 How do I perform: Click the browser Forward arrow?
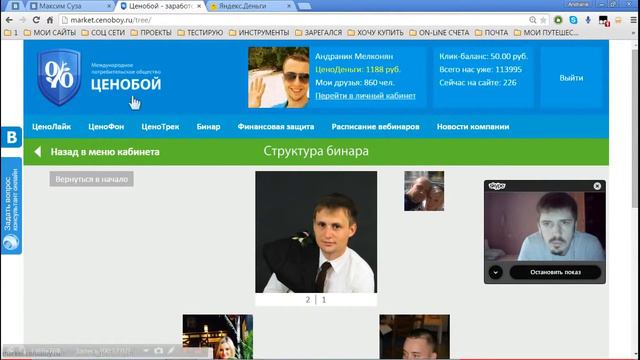coord(22,20)
